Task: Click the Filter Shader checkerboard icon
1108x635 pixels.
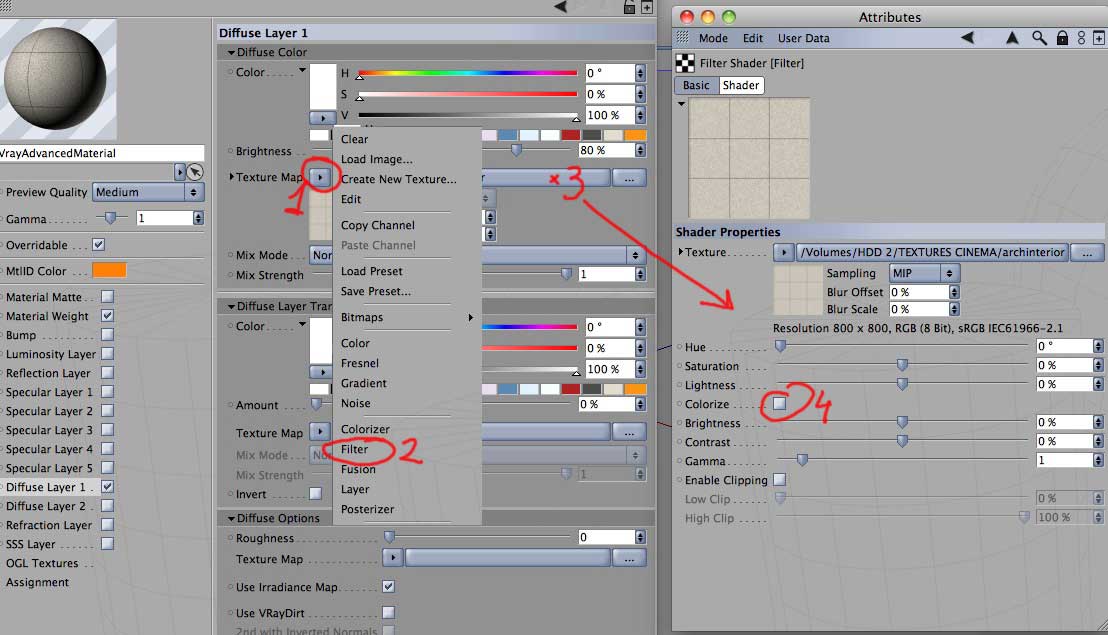Action: coord(685,63)
